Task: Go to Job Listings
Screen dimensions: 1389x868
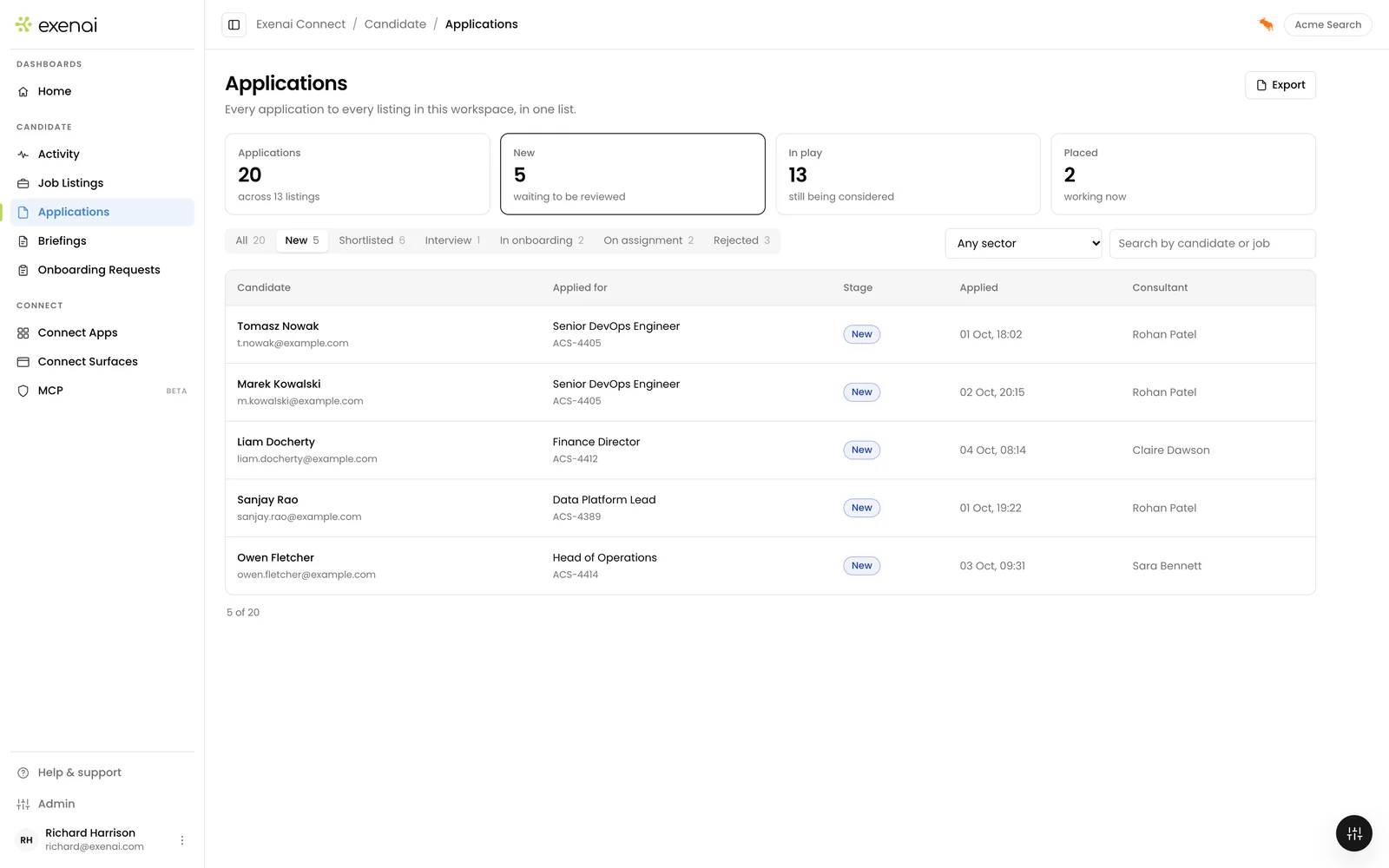Action: tap(102, 183)
